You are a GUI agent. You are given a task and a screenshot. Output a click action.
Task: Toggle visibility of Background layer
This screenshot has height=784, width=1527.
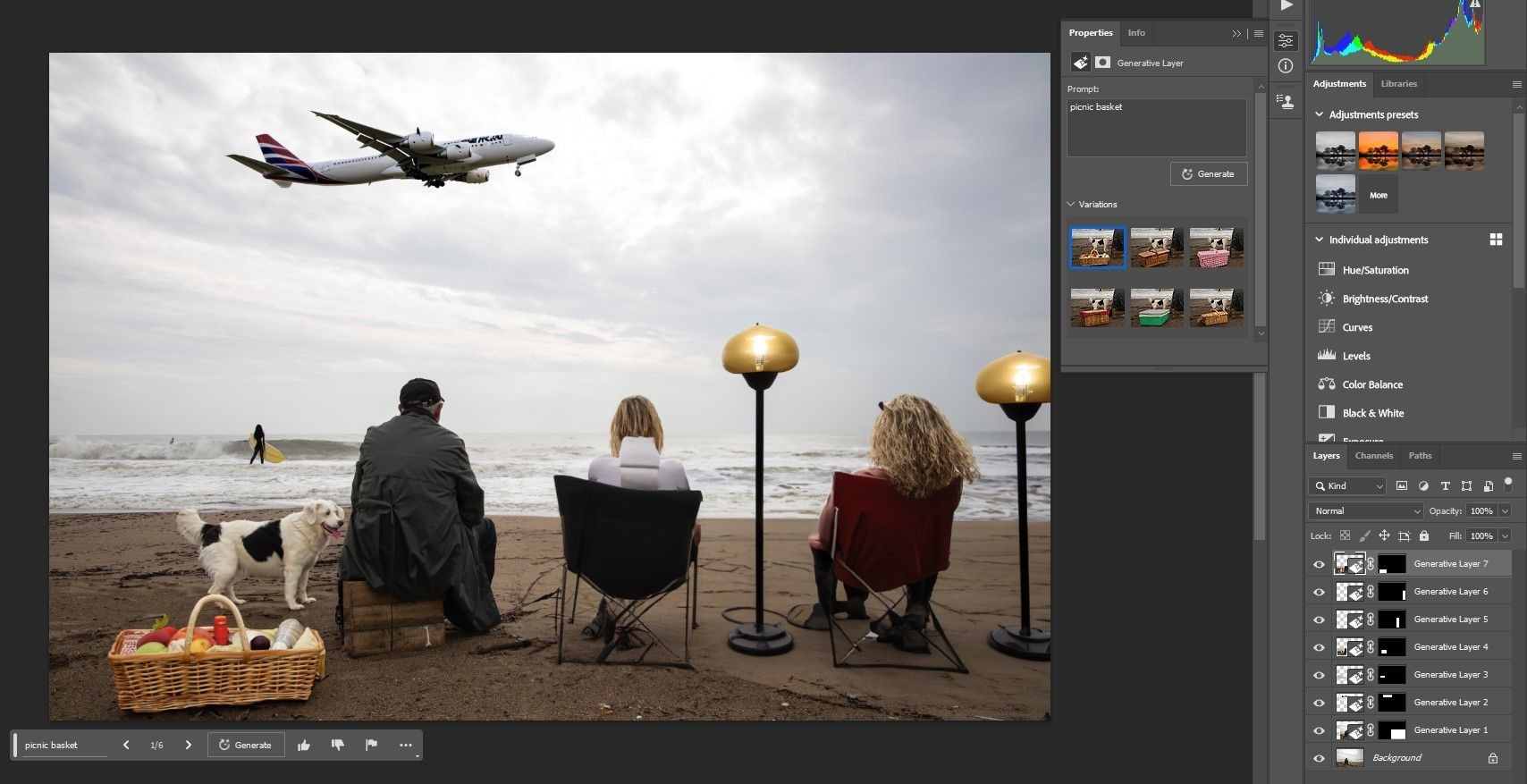1319,758
